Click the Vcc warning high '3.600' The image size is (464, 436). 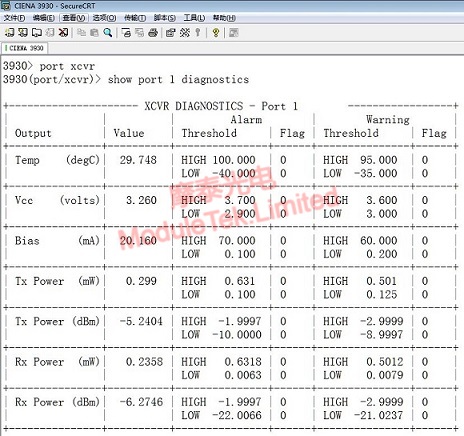click(382, 200)
